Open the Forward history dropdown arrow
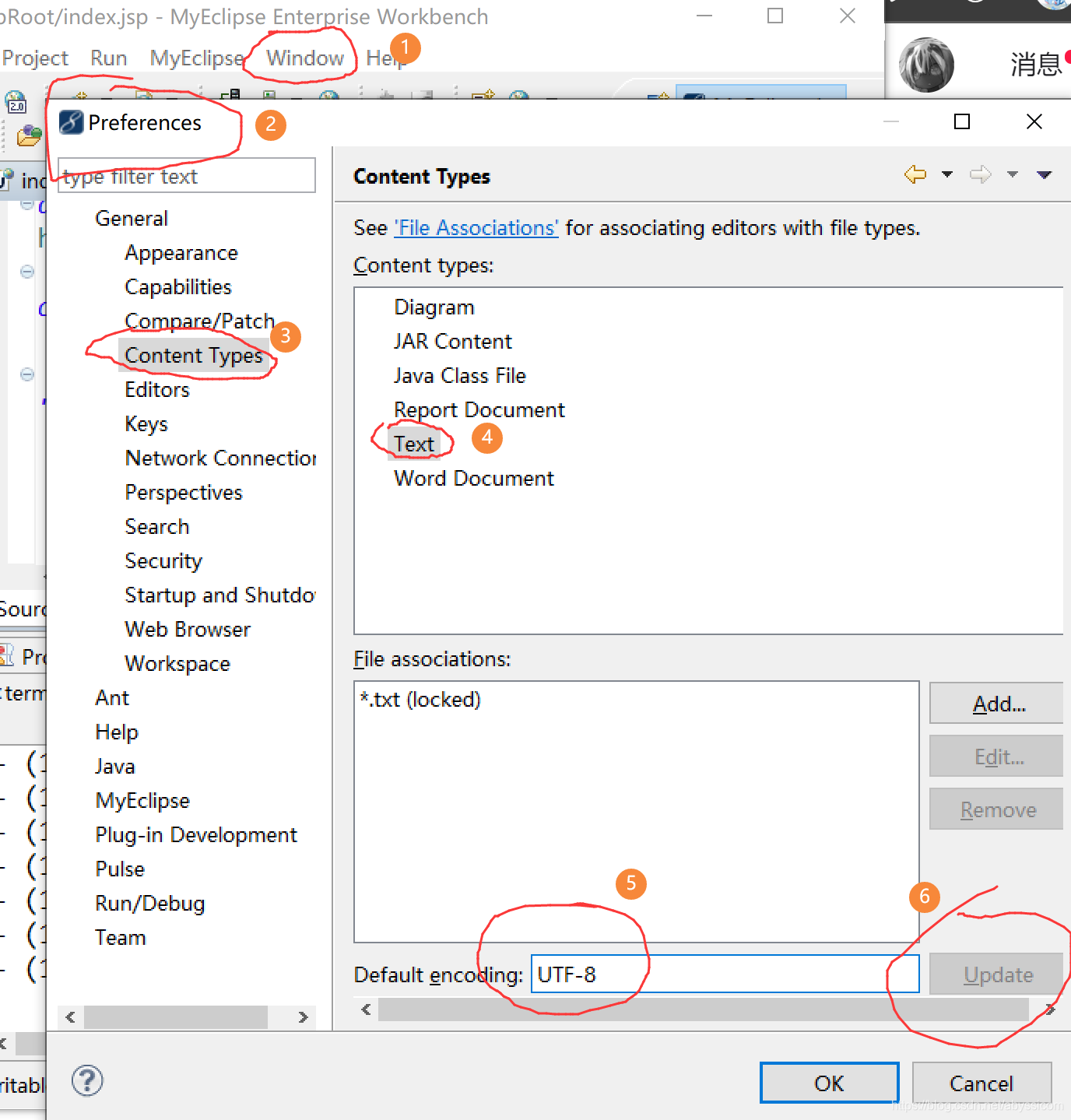The image size is (1071, 1120). pos(1013,174)
